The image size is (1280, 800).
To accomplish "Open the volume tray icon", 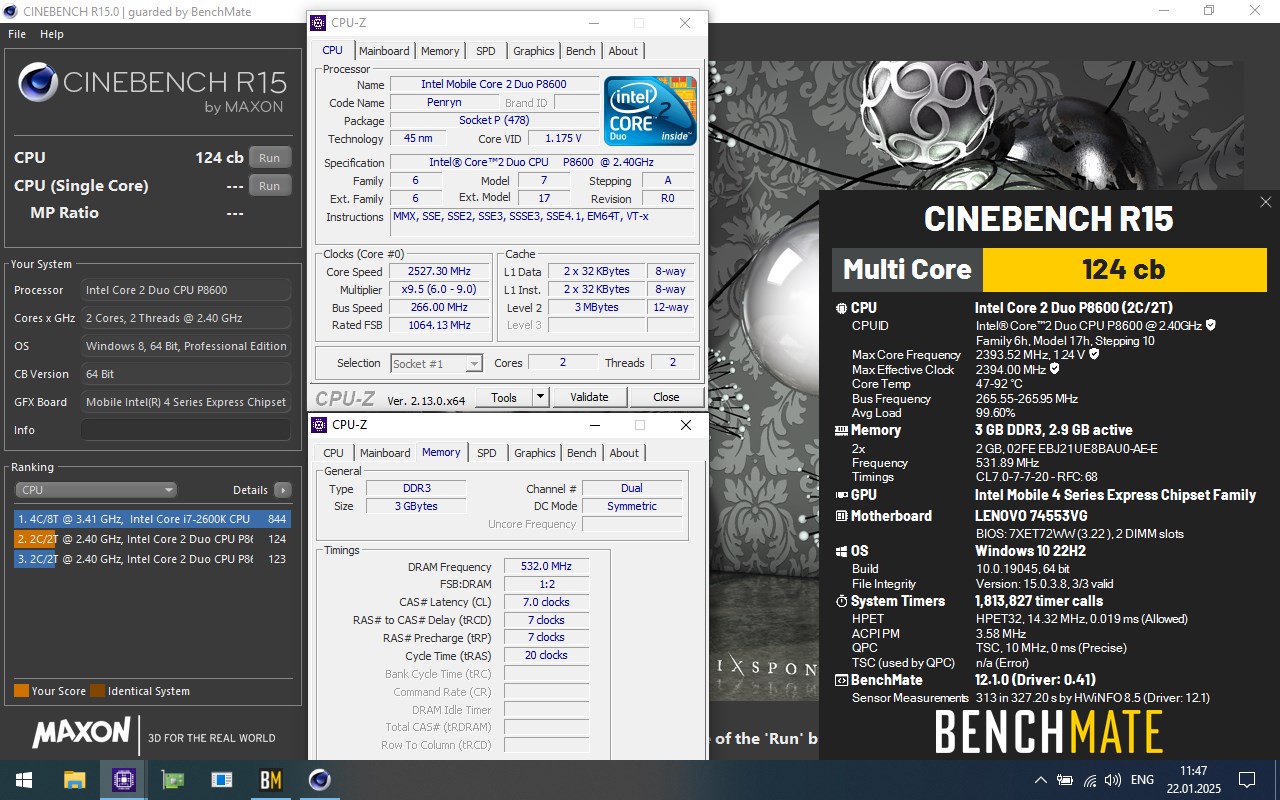I will pyautogui.click(x=1113, y=780).
